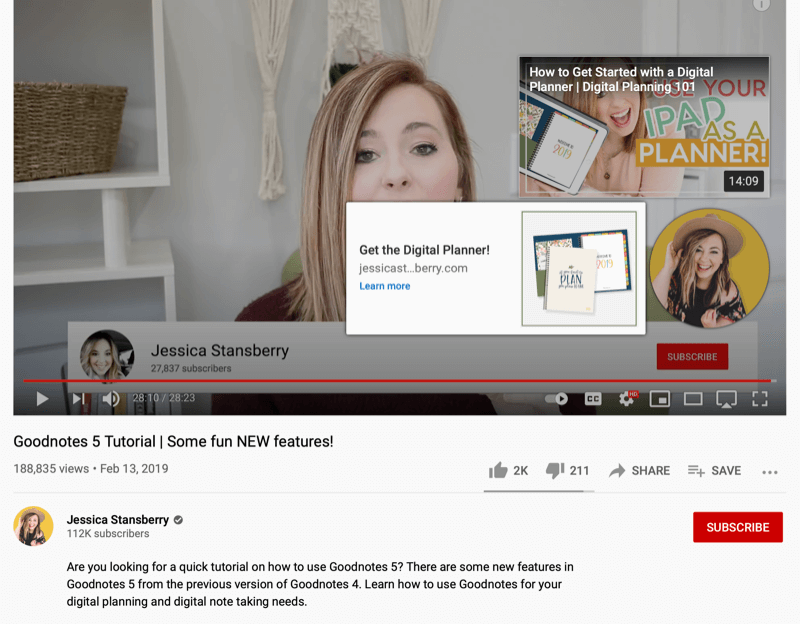Open the channel avatar below the video
Viewport: 800px width, 624px height.
pyautogui.click(x=33, y=526)
